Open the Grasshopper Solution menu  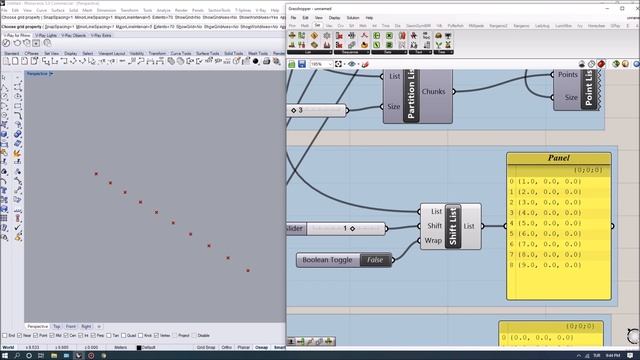coord(353,18)
